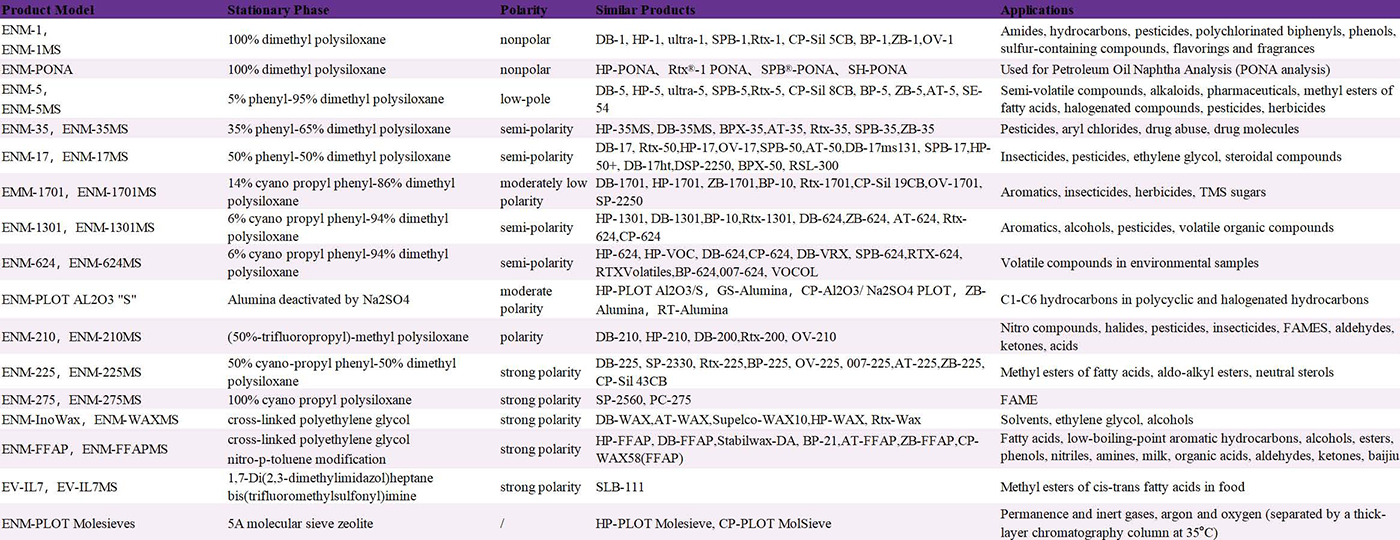Screen dimensions: 1400x540
Task: Click DB-210, HP-210 similar products cell
Action: (x=716, y=336)
